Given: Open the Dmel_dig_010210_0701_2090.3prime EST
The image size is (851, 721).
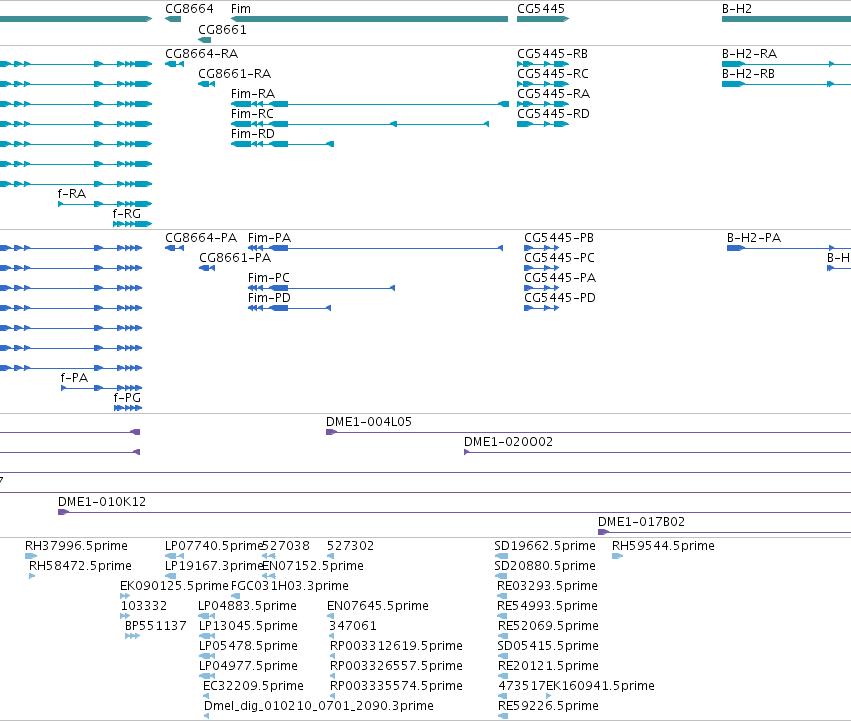Looking at the screenshot, I should click(207, 716).
